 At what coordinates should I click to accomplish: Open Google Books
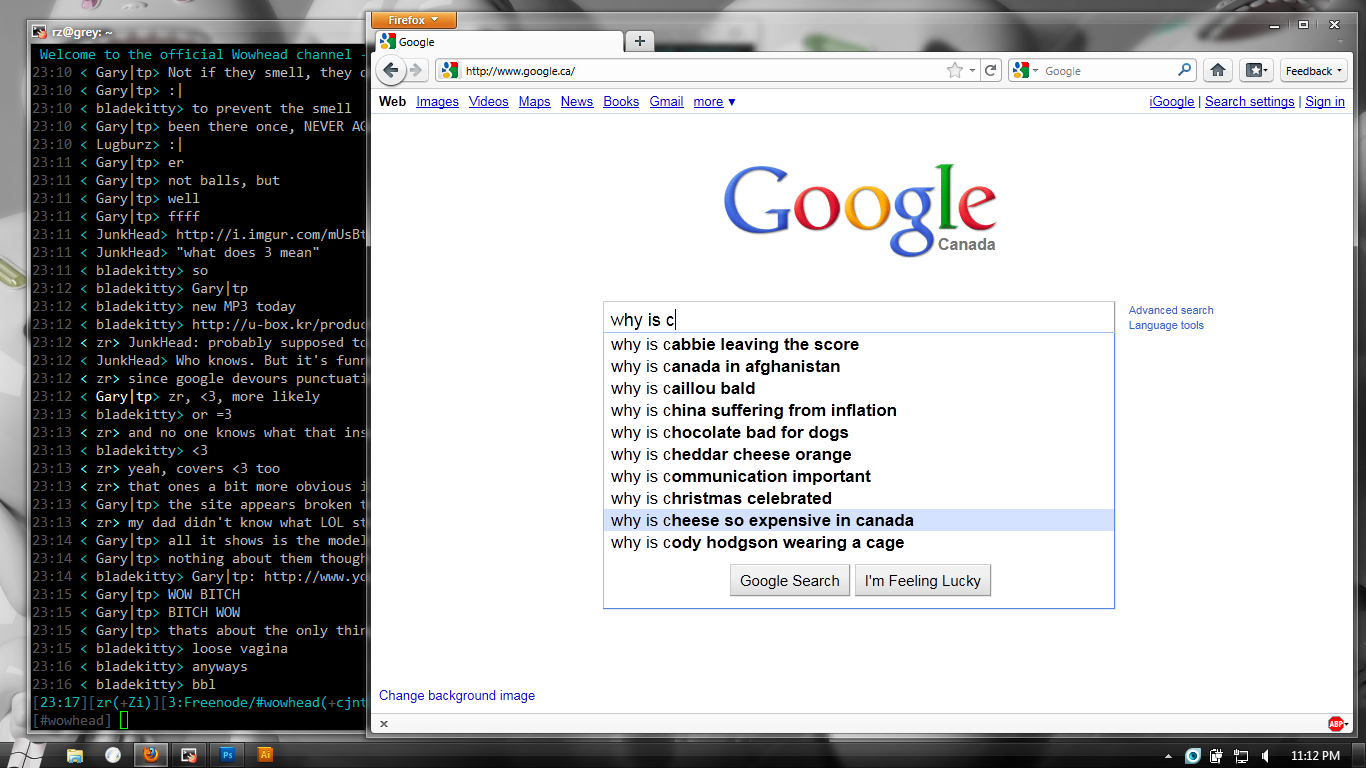click(x=621, y=101)
